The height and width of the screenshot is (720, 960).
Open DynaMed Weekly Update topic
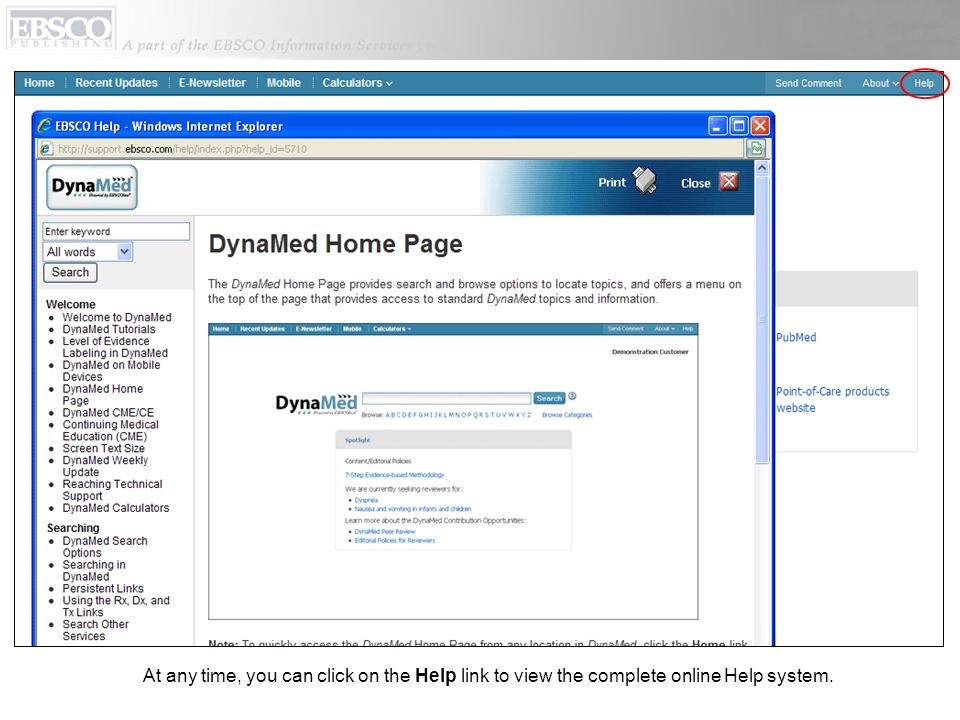click(105, 466)
